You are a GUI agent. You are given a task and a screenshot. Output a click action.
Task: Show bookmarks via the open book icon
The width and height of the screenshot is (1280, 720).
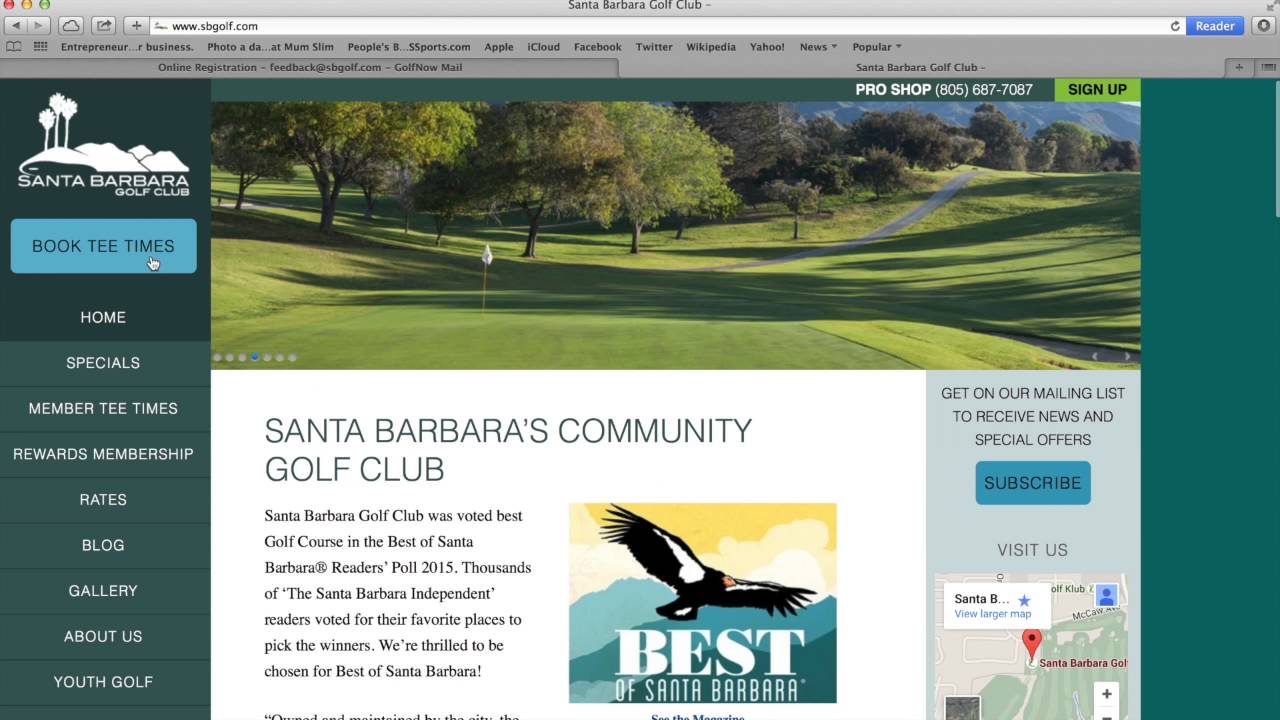[x=14, y=47]
